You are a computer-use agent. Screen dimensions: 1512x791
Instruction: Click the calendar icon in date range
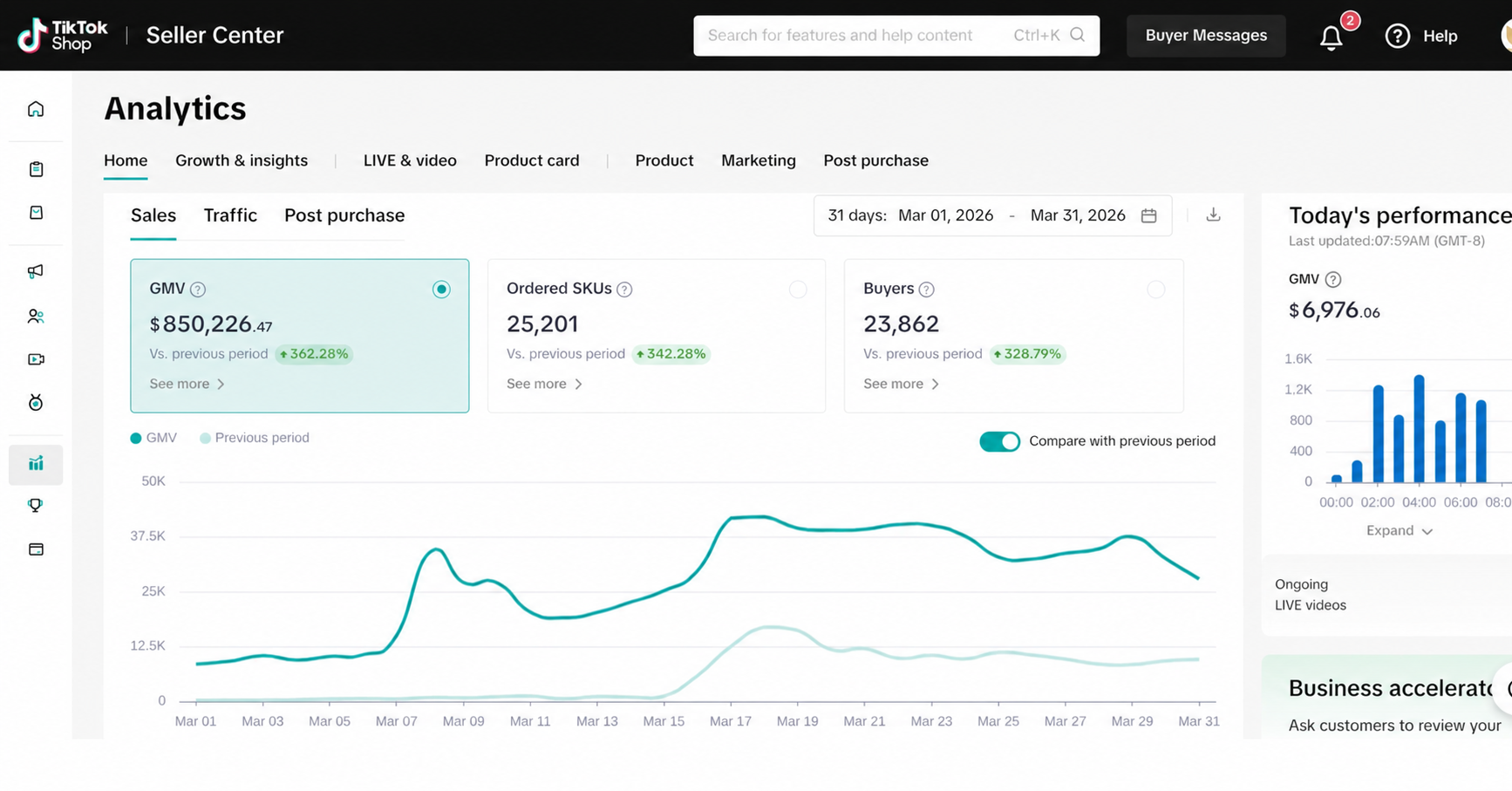click(1149, 215)
